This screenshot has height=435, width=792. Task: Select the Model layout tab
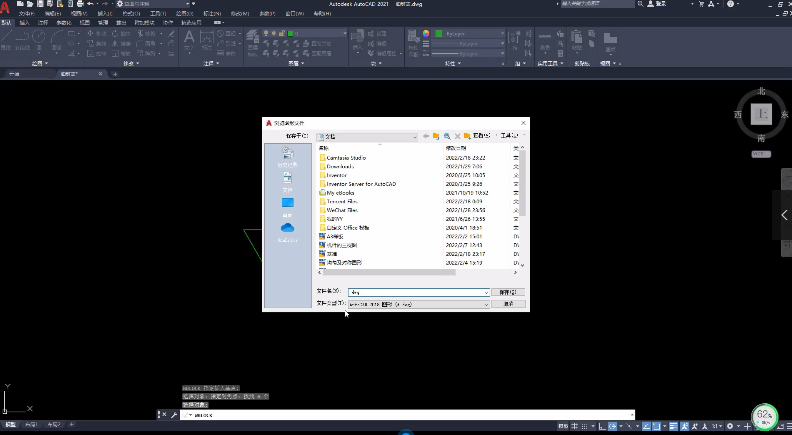pos(10,425)
